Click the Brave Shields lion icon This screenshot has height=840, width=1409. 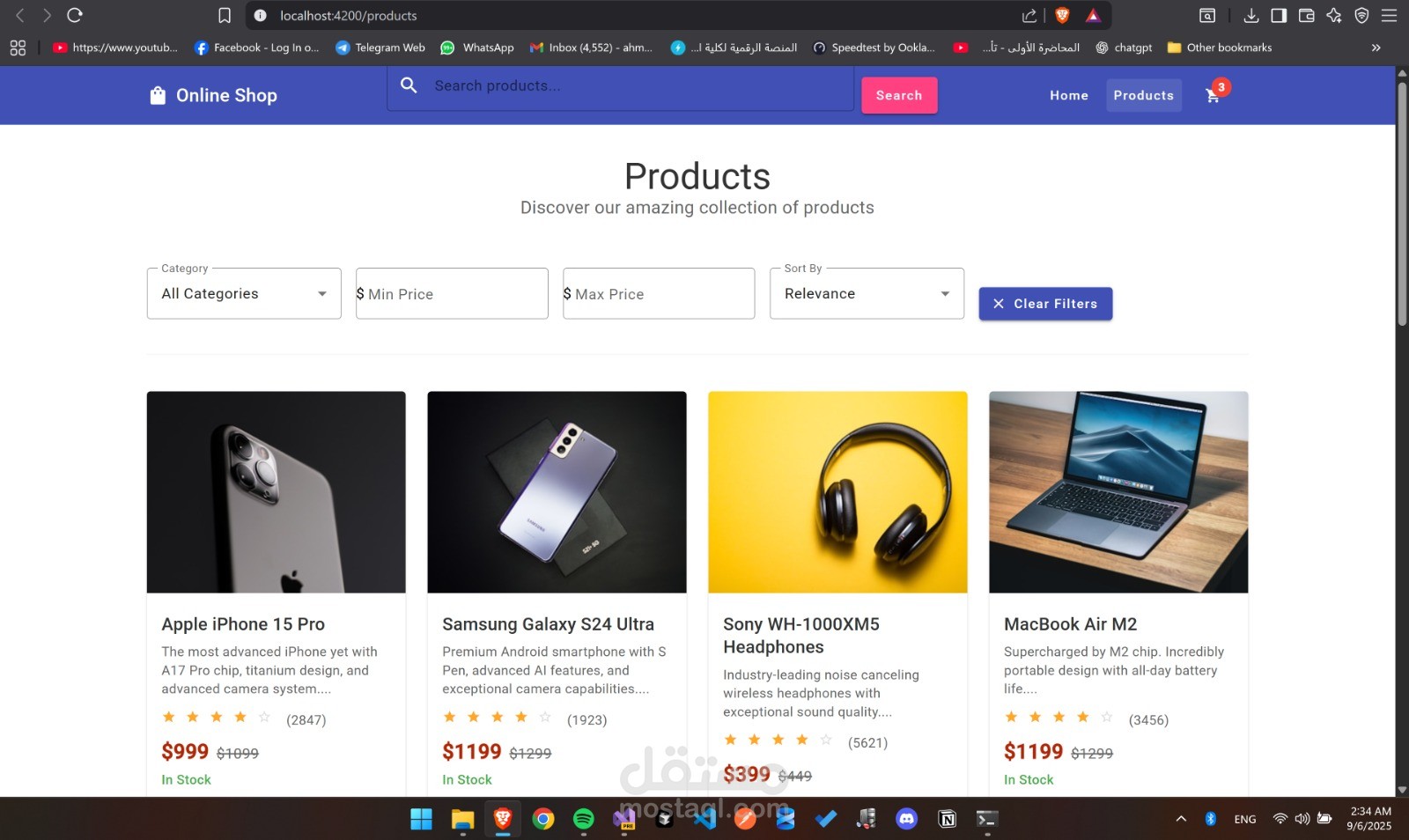click(x=1062, y=15)
